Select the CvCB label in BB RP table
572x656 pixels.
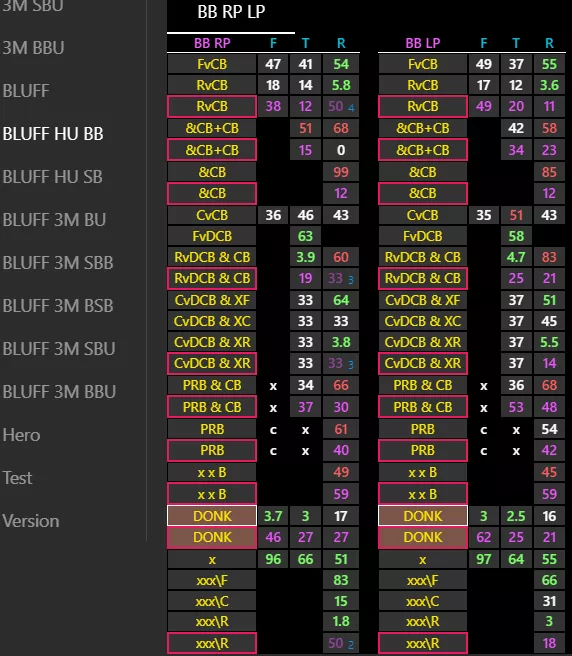[x=212, y=215]
